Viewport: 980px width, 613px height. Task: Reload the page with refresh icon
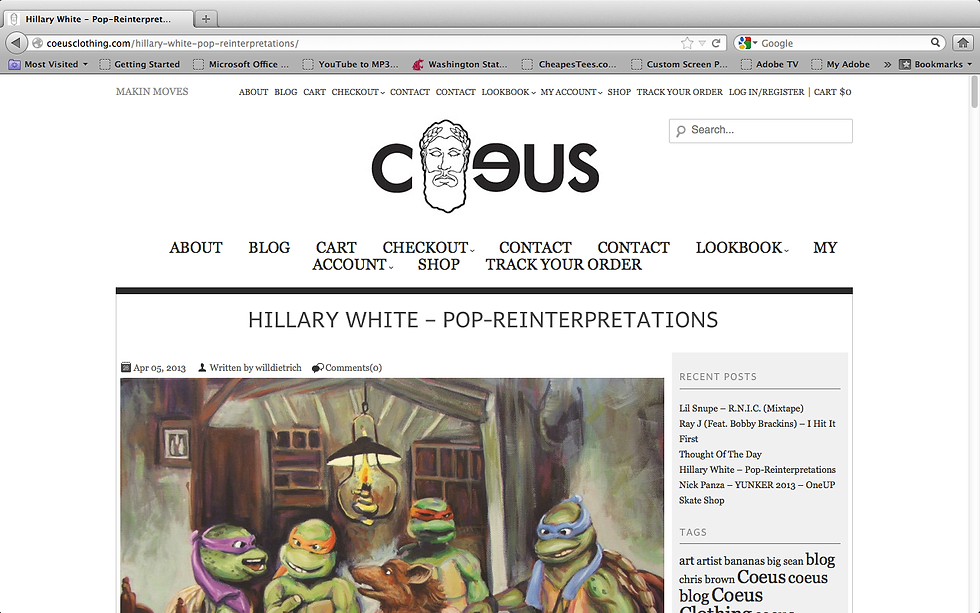[716, 43]
